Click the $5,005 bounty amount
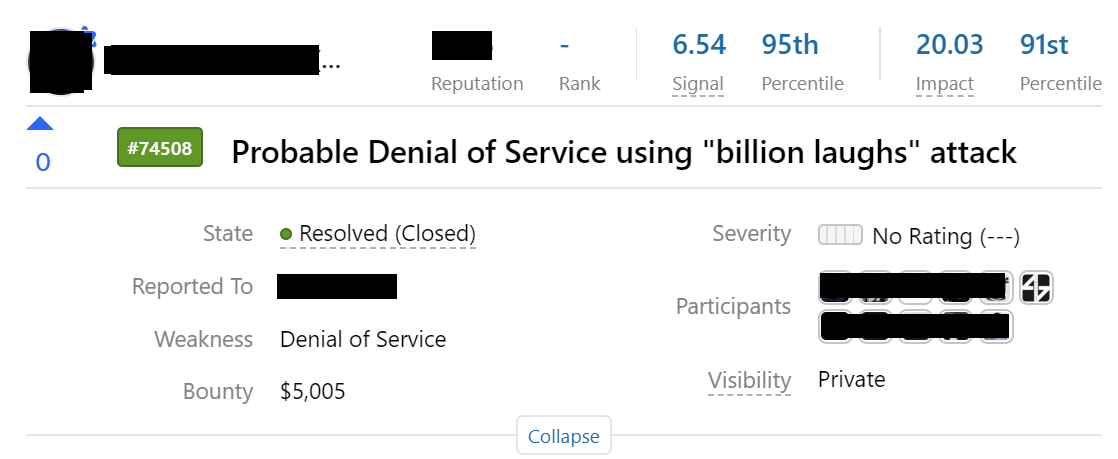1118x459 pixels. pos(313,391)
